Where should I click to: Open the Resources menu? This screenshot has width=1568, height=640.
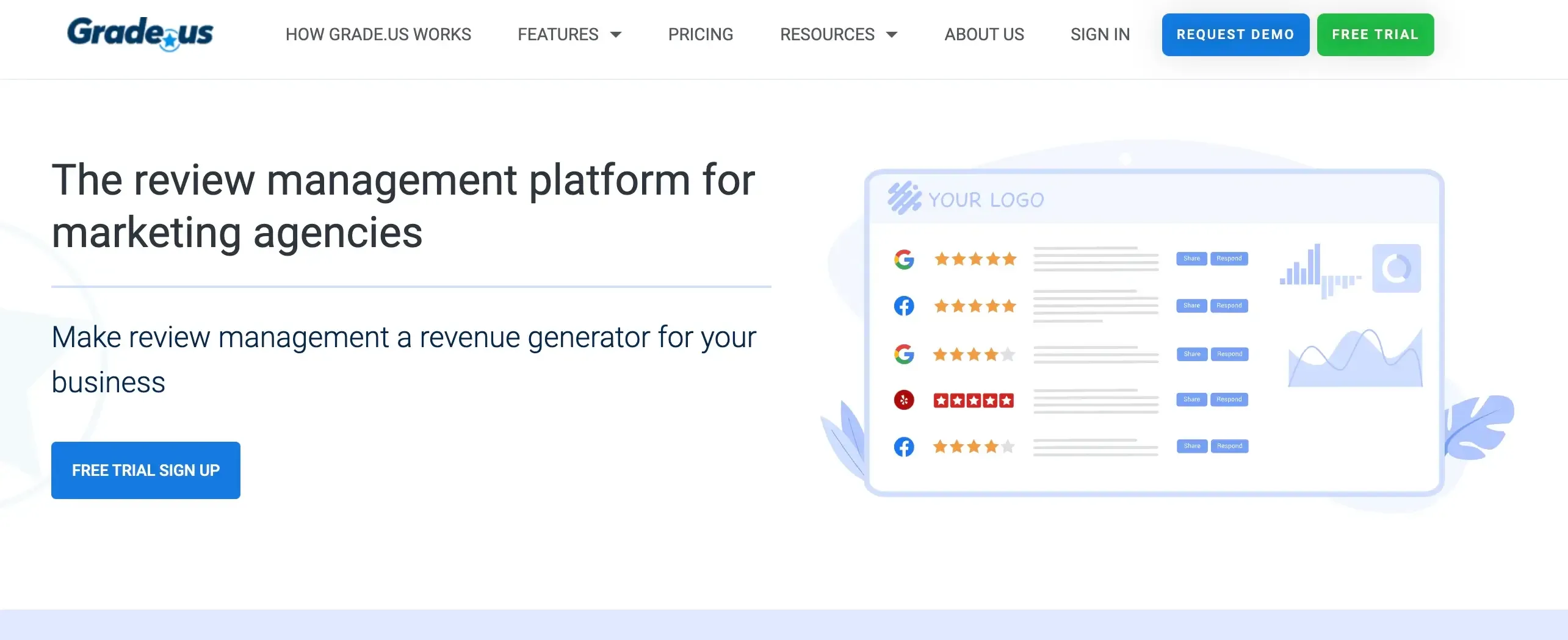tap(827, 35)
